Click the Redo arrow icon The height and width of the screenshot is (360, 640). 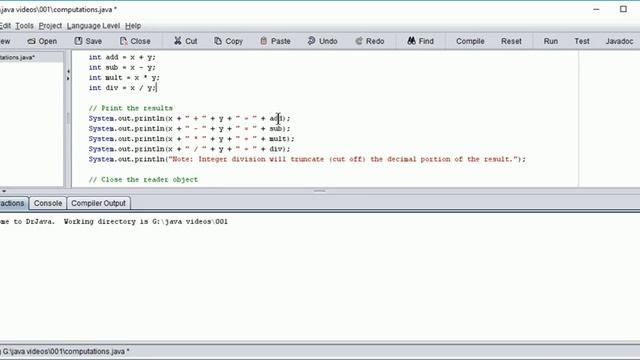[x=359, y=41]
